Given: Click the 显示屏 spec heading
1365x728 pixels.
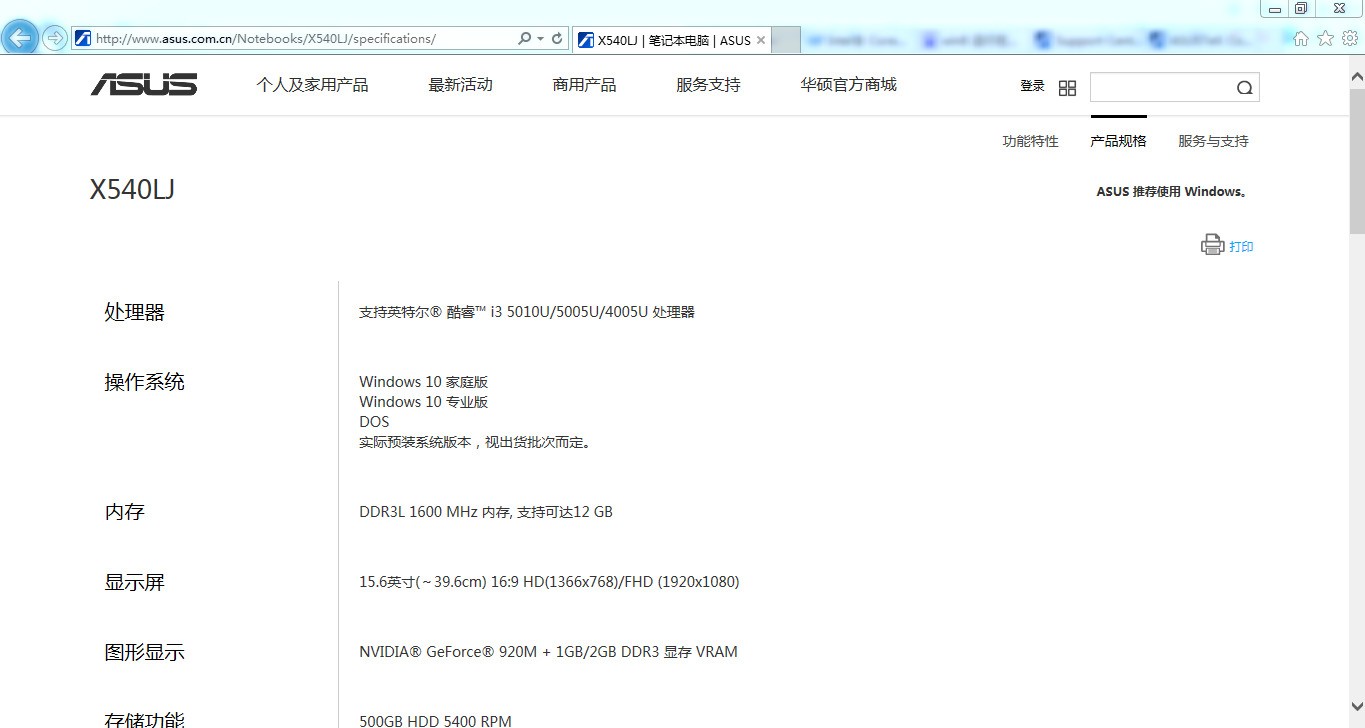Looking at the screenshot, I should pos(134,582).
